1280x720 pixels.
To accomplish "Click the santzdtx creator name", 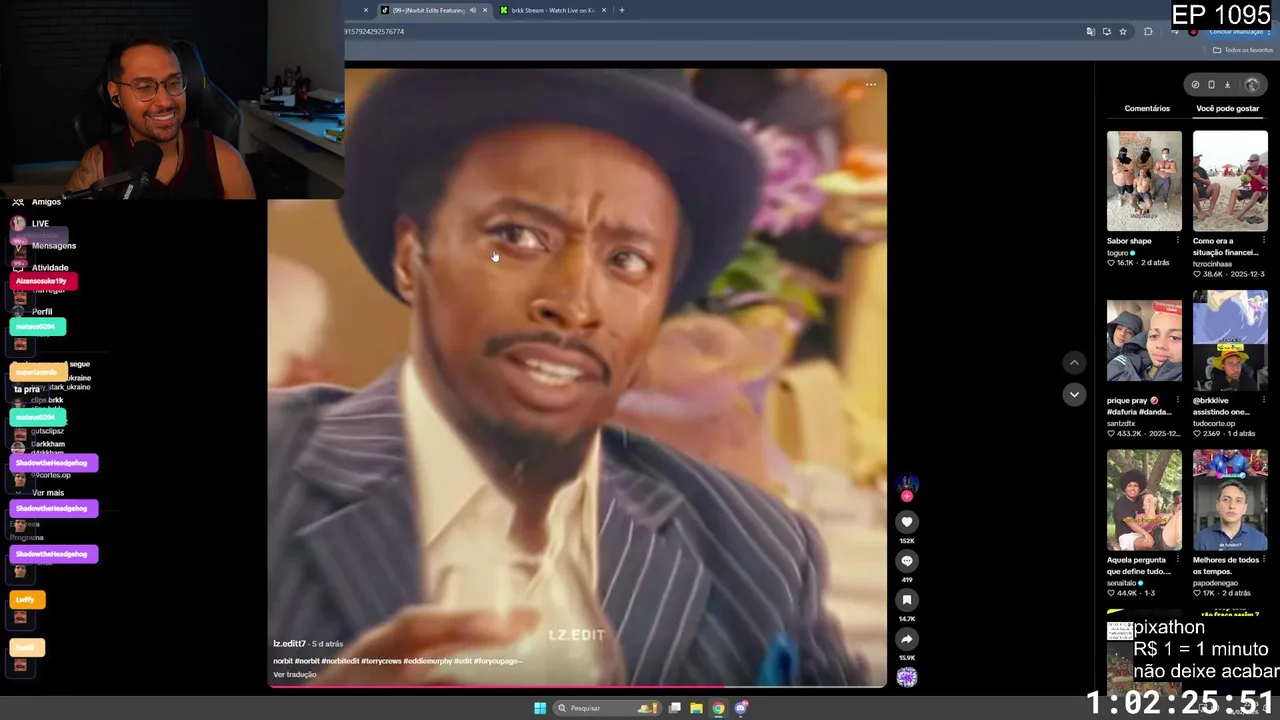I will point(1121,424).
